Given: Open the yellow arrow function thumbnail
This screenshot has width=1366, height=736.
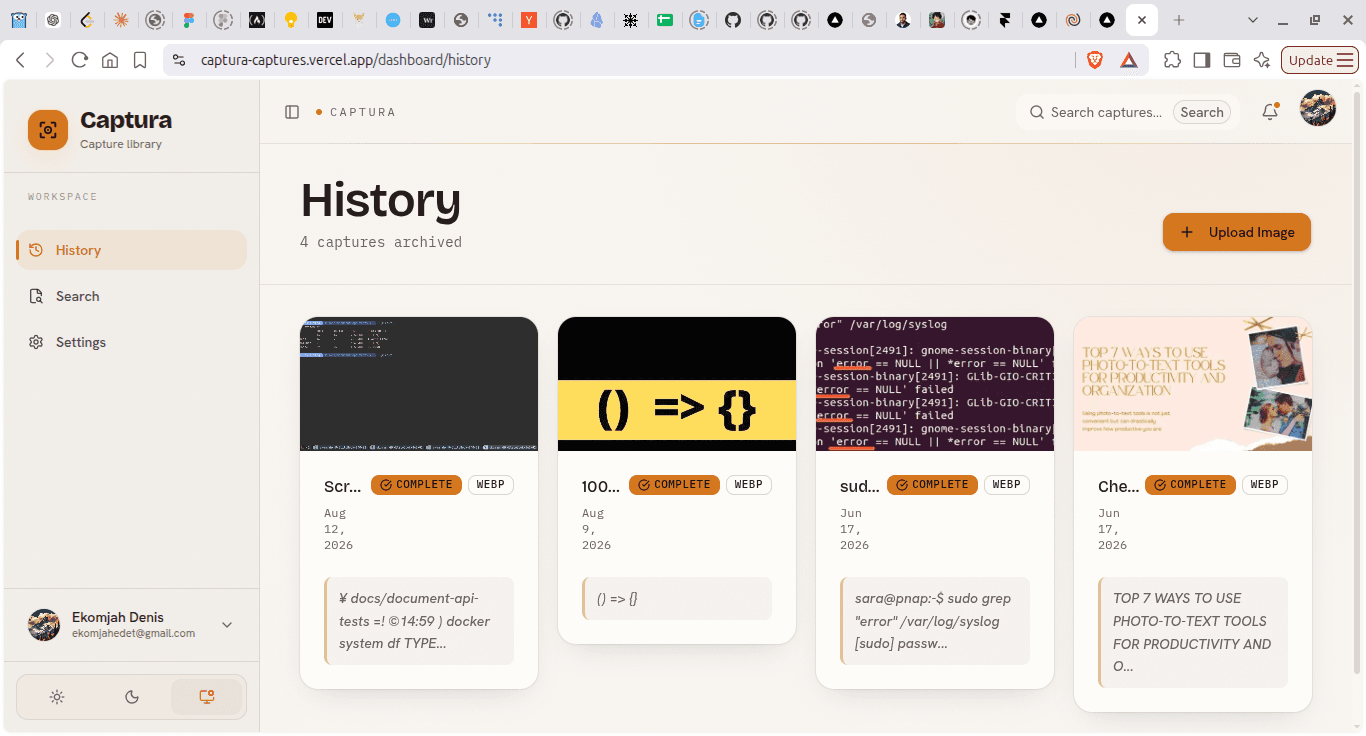Looking at the screenshot, I should click(677, 384).
